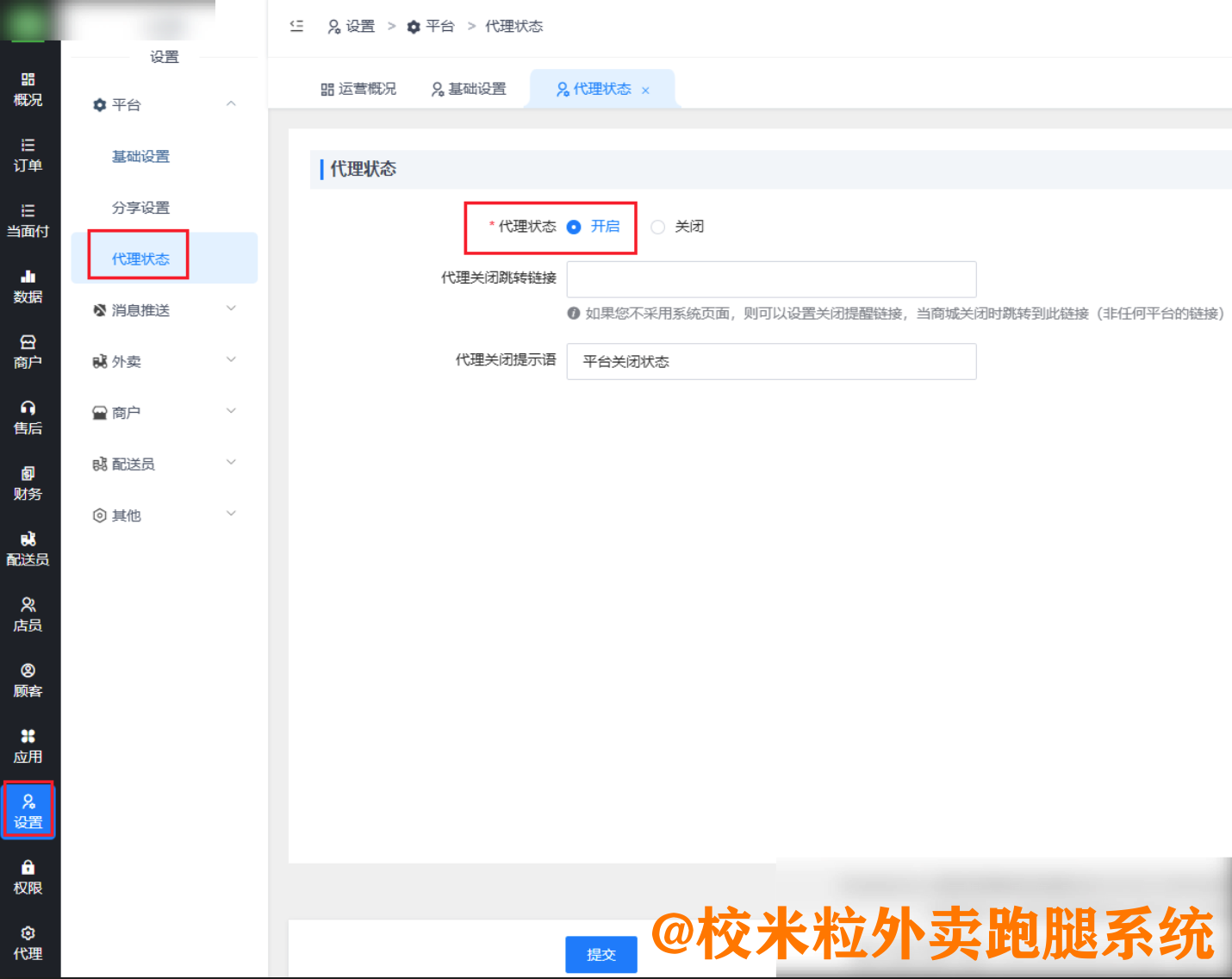The width and height of the screenshot is (1232, 979).
Task: Open 分享设置 from the settings menu
Action: [x=140, y=207]
